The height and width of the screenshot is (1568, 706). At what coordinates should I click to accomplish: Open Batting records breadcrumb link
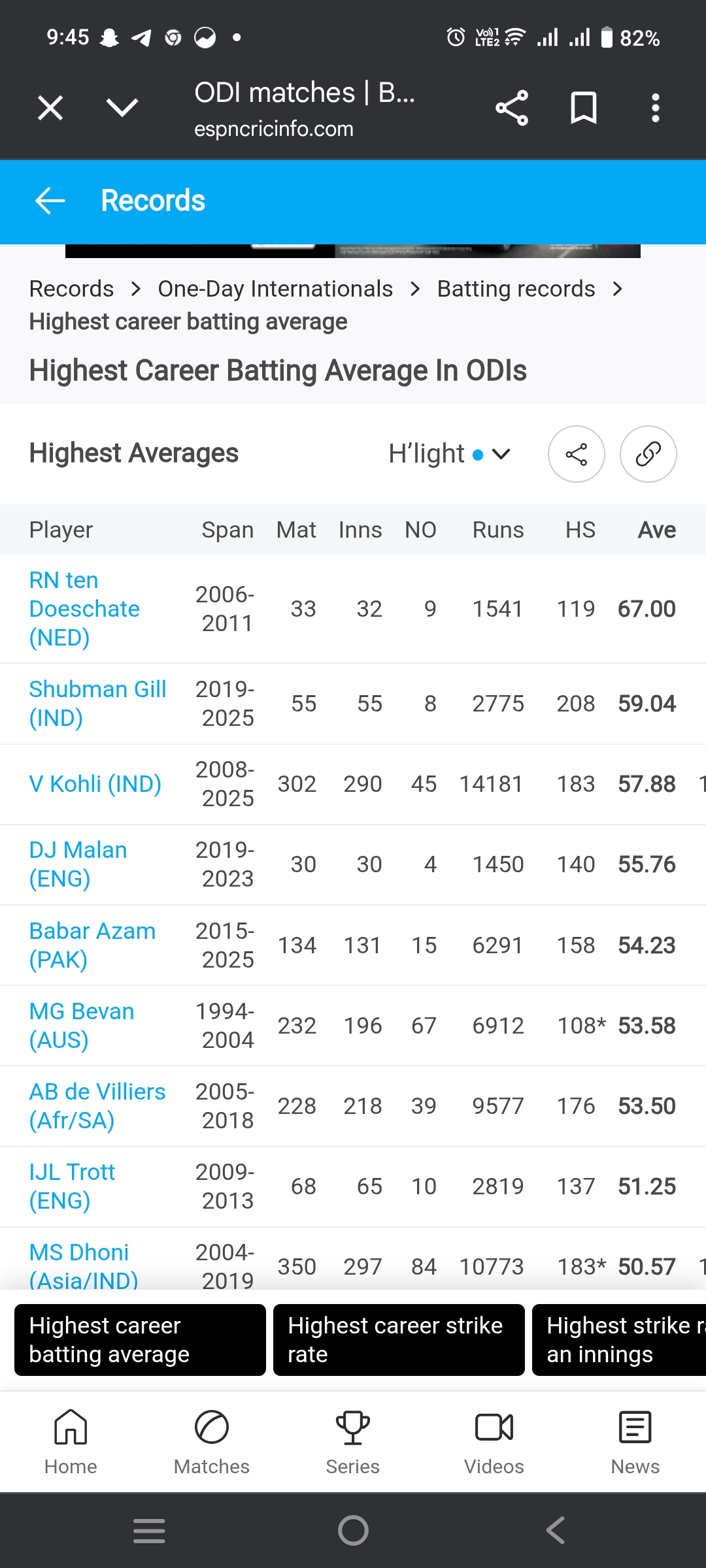tap(516, 289)
